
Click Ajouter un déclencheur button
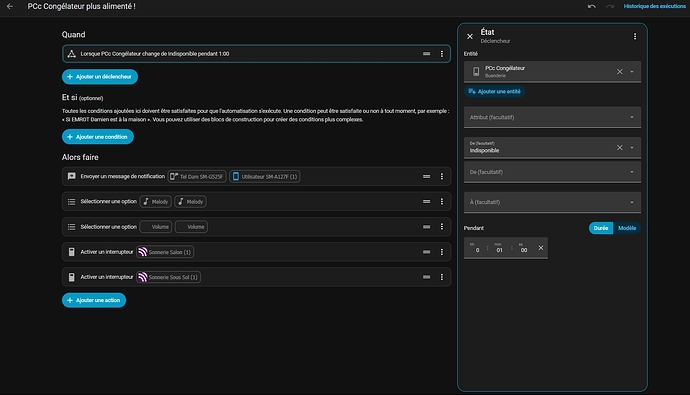click(100, 77)
